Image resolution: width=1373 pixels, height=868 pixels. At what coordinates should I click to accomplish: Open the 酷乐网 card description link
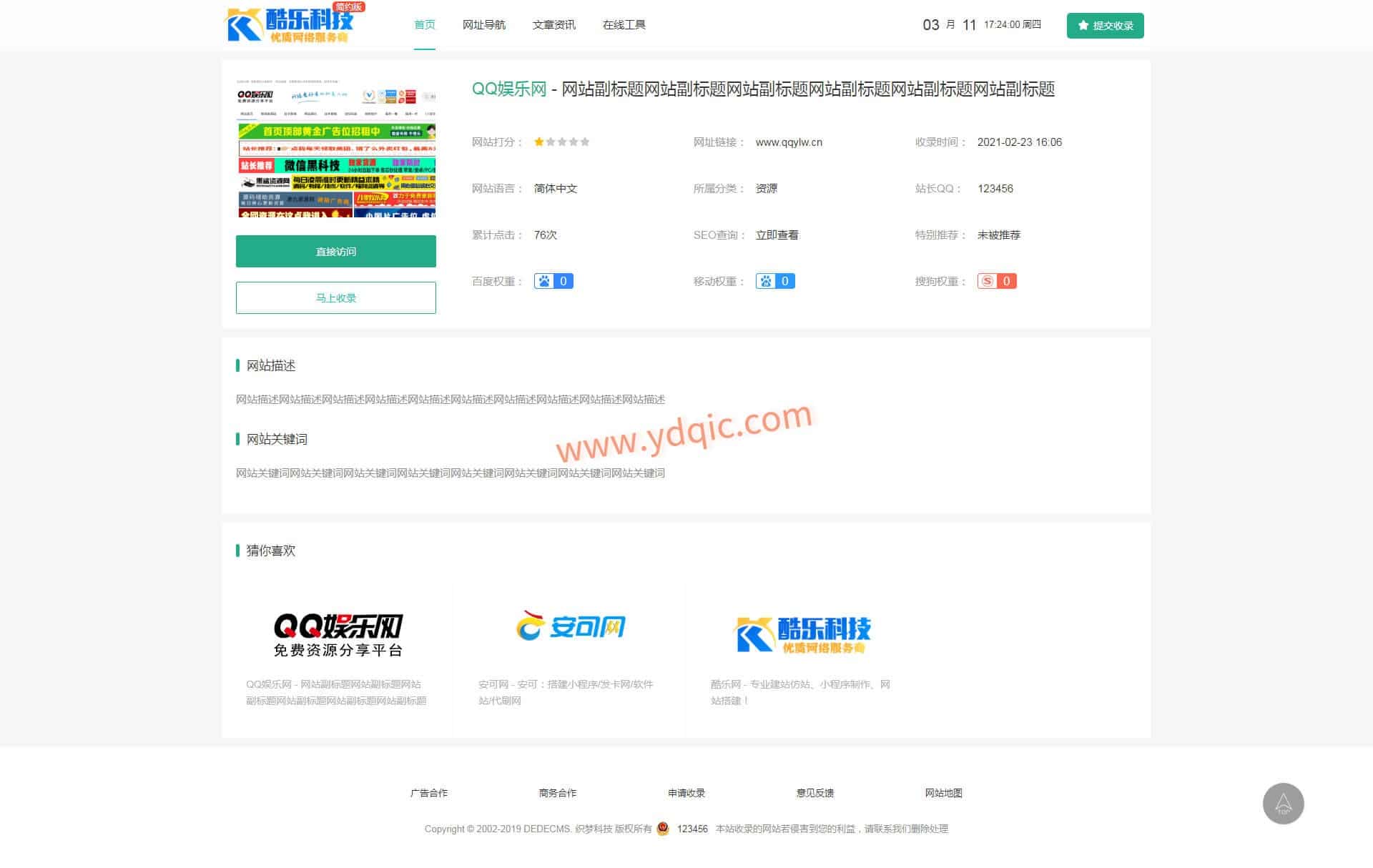click(x=800, y=692)
